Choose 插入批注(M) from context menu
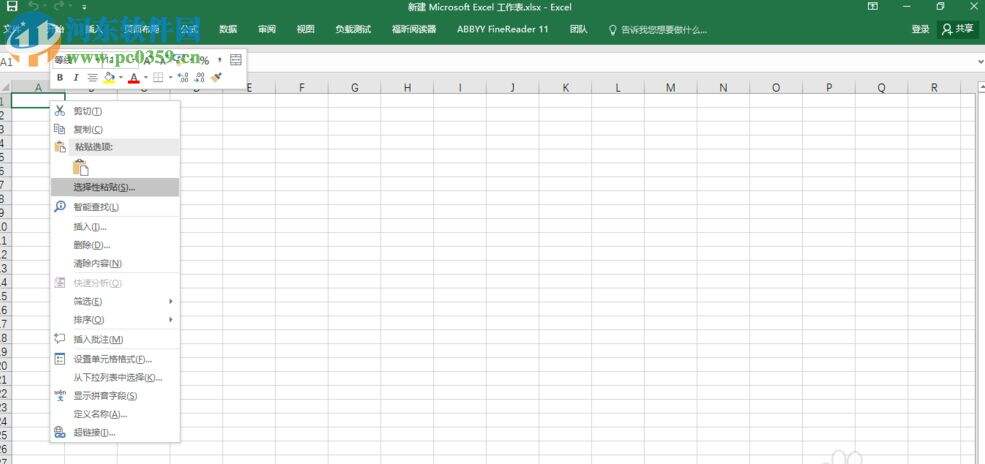Viewport: 985px width, 464px height. (x=115, y=339)
